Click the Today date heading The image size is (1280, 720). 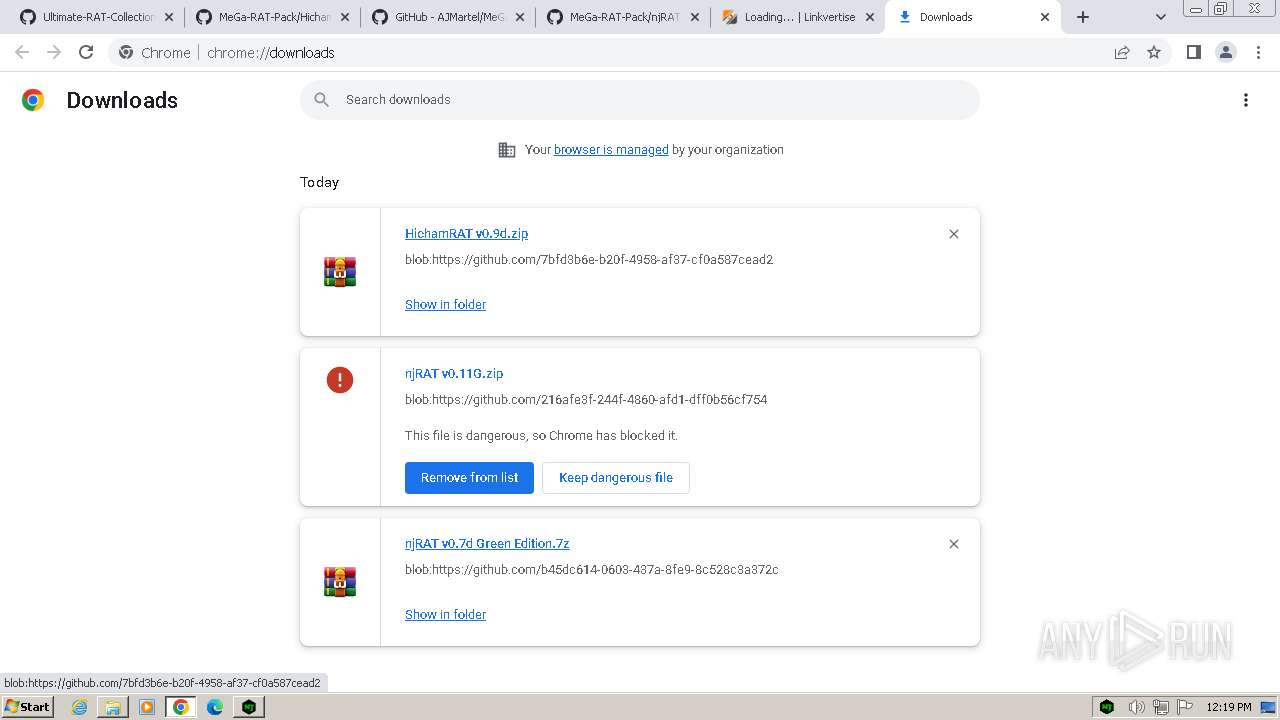[x=320, y=182]
